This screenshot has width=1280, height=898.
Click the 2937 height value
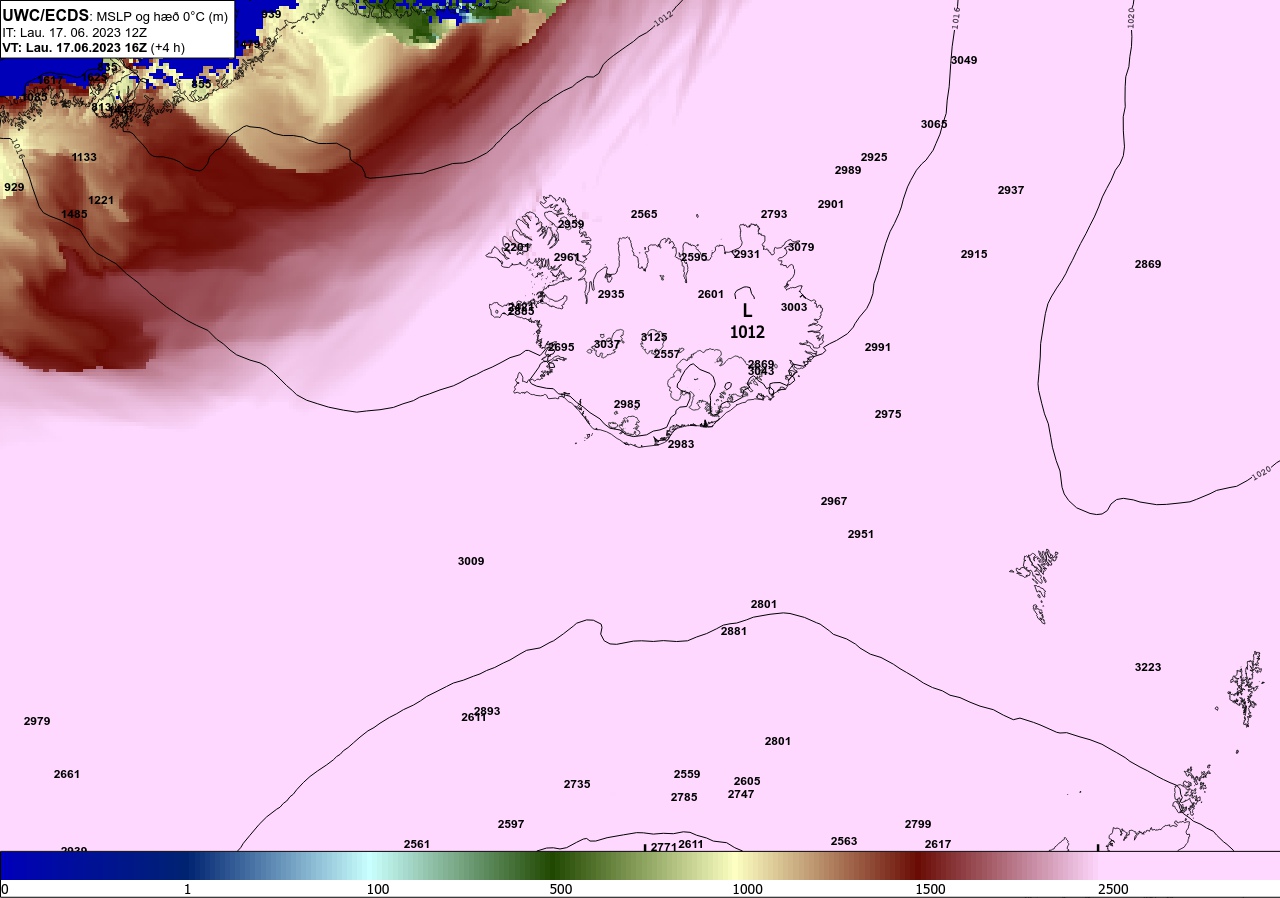pos(1011,190)
